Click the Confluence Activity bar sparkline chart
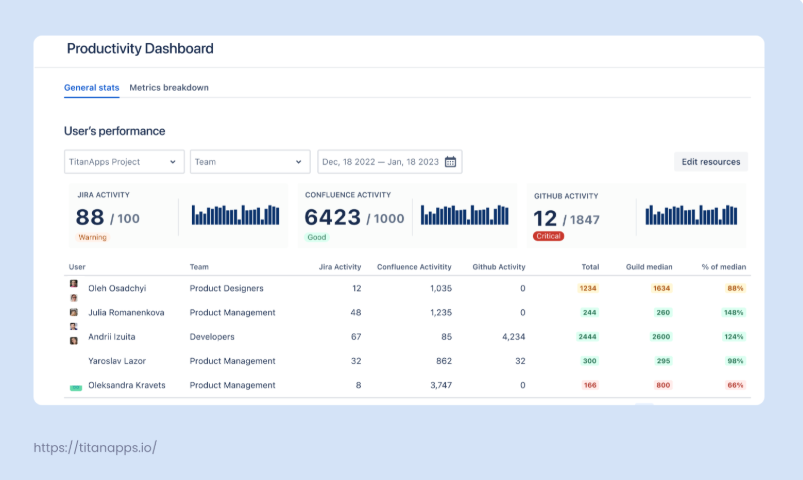Viewport: 803px width, 480px height. coord(463,215)
